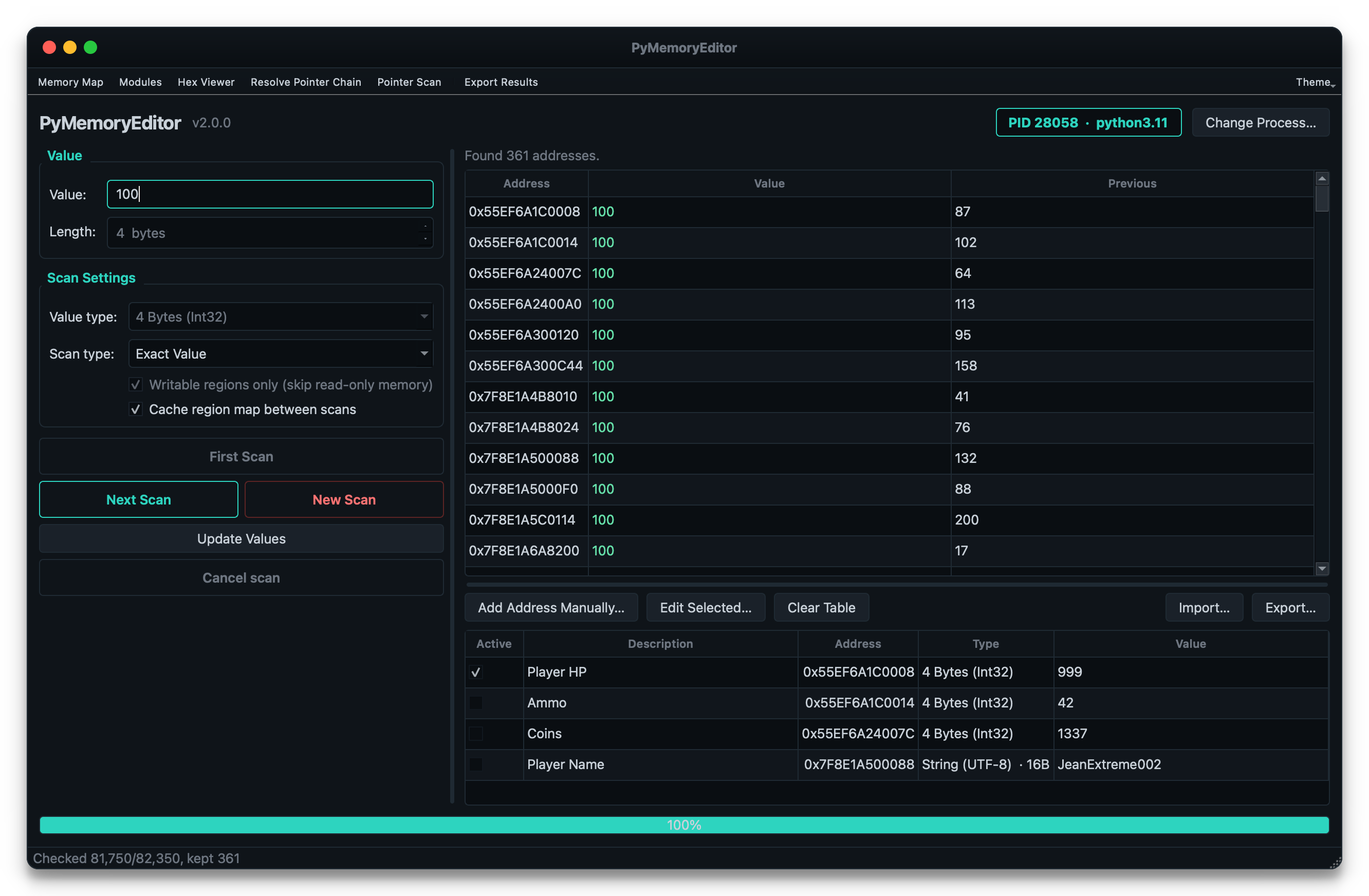Viewport: 1369px width, 896px height.
Task: Select result address 0x55EF6A2400A0
Action: pos(525,304)
